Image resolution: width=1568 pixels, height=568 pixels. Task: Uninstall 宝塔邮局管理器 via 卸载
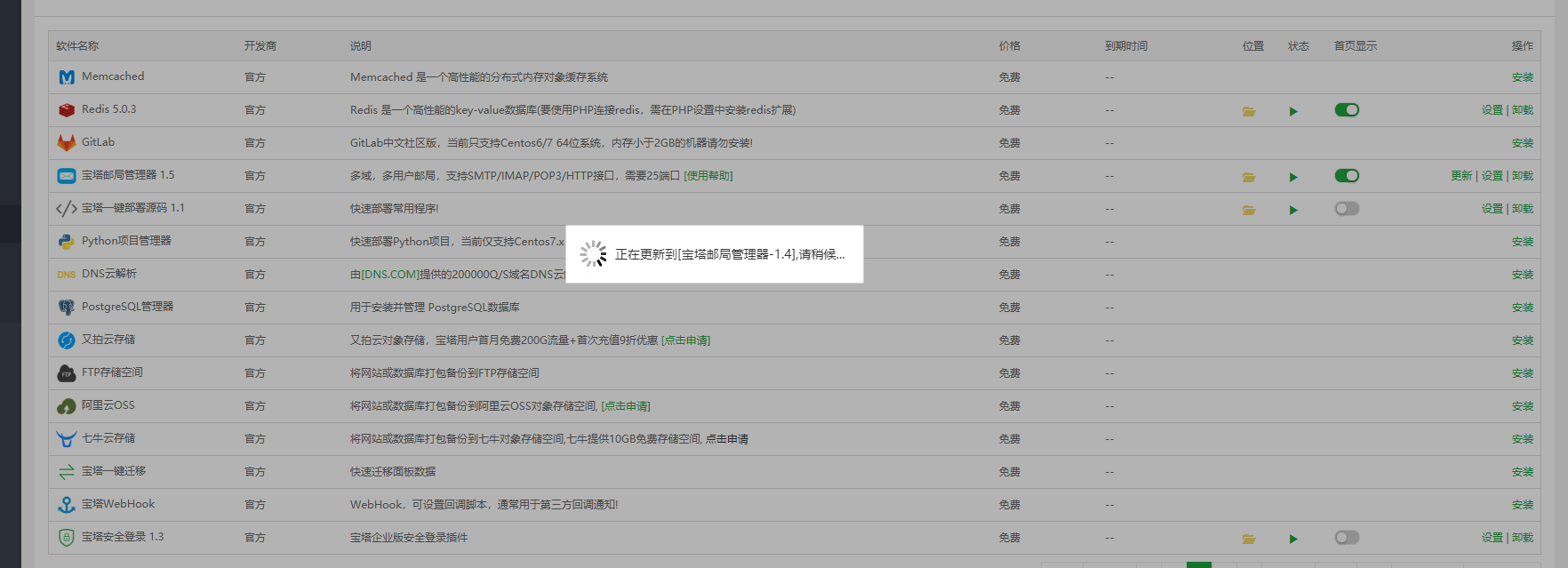pos(1523,176)
